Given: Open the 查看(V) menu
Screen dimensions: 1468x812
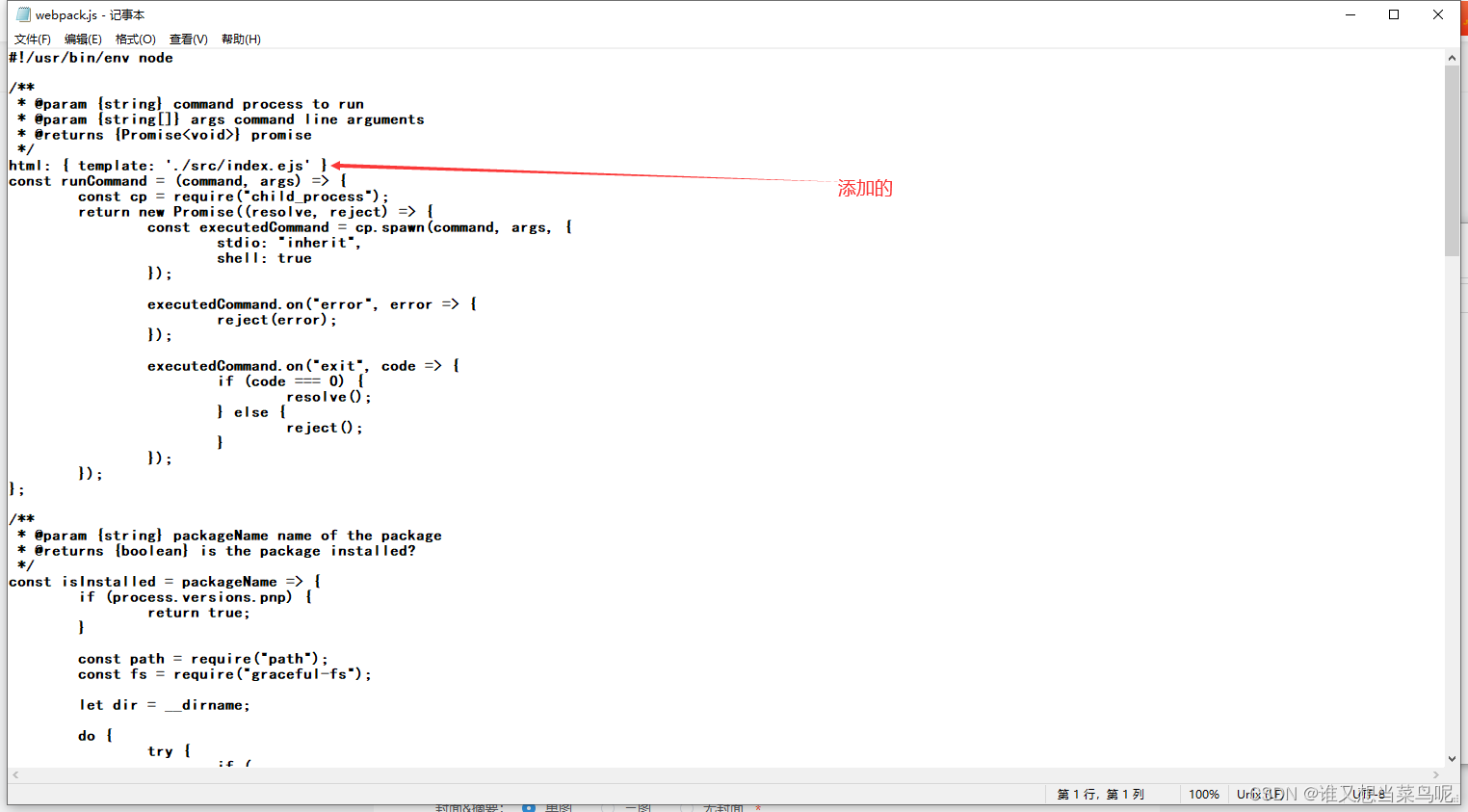Looking at the screenshot, I should click(x=187, y=39).
